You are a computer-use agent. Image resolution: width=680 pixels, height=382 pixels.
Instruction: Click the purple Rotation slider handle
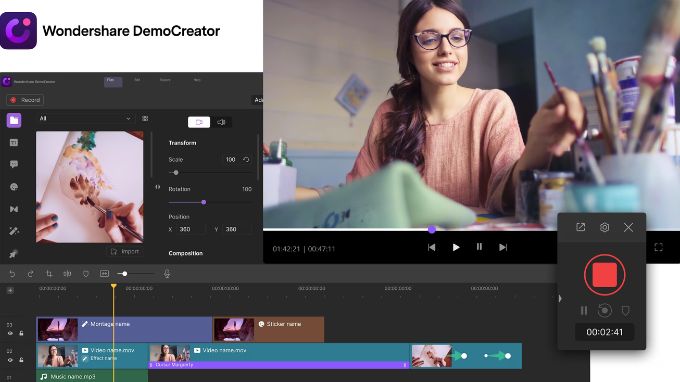[x=204, y=202]
